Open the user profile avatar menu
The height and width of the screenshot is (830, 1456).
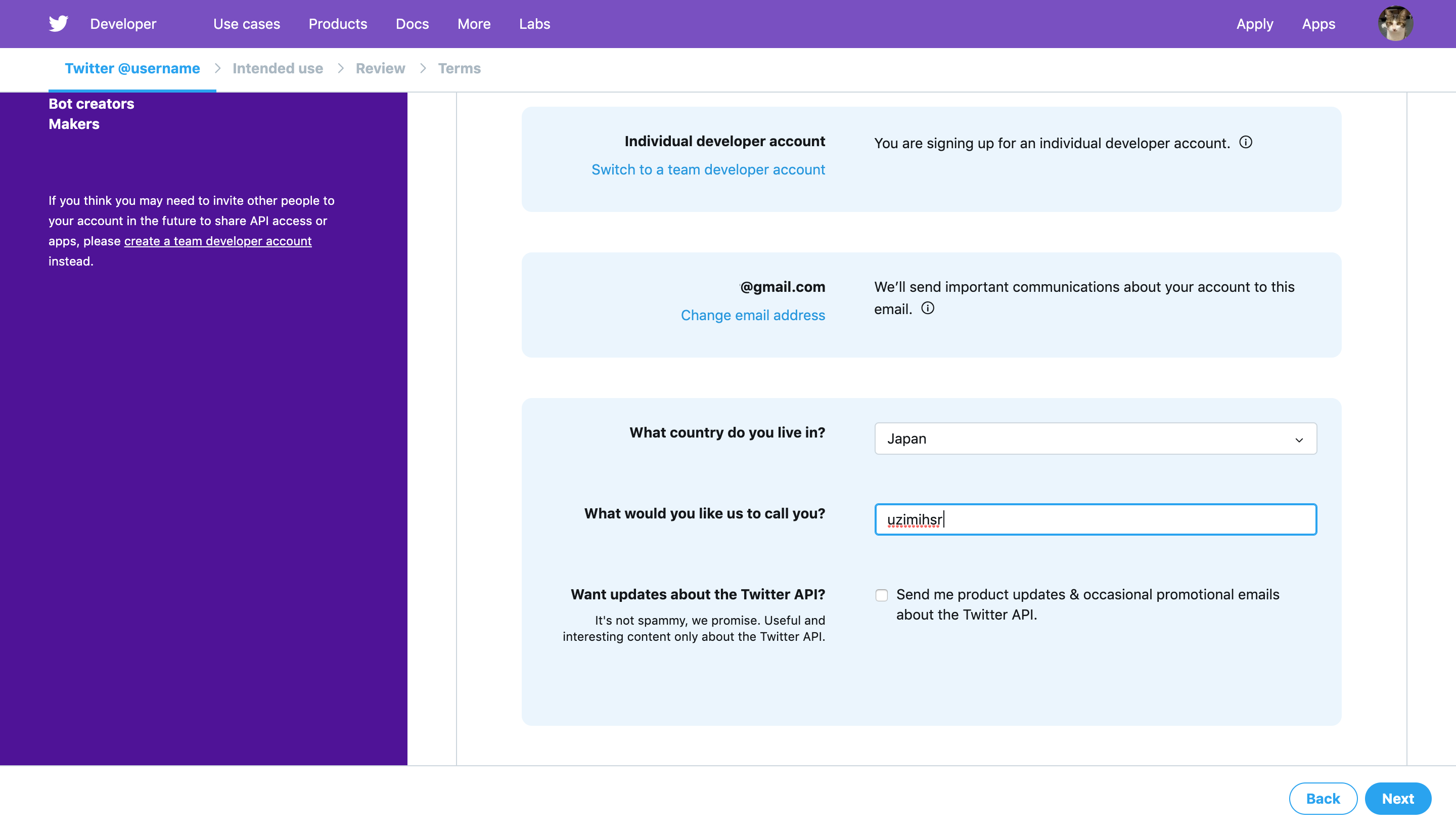(1395, 23)
